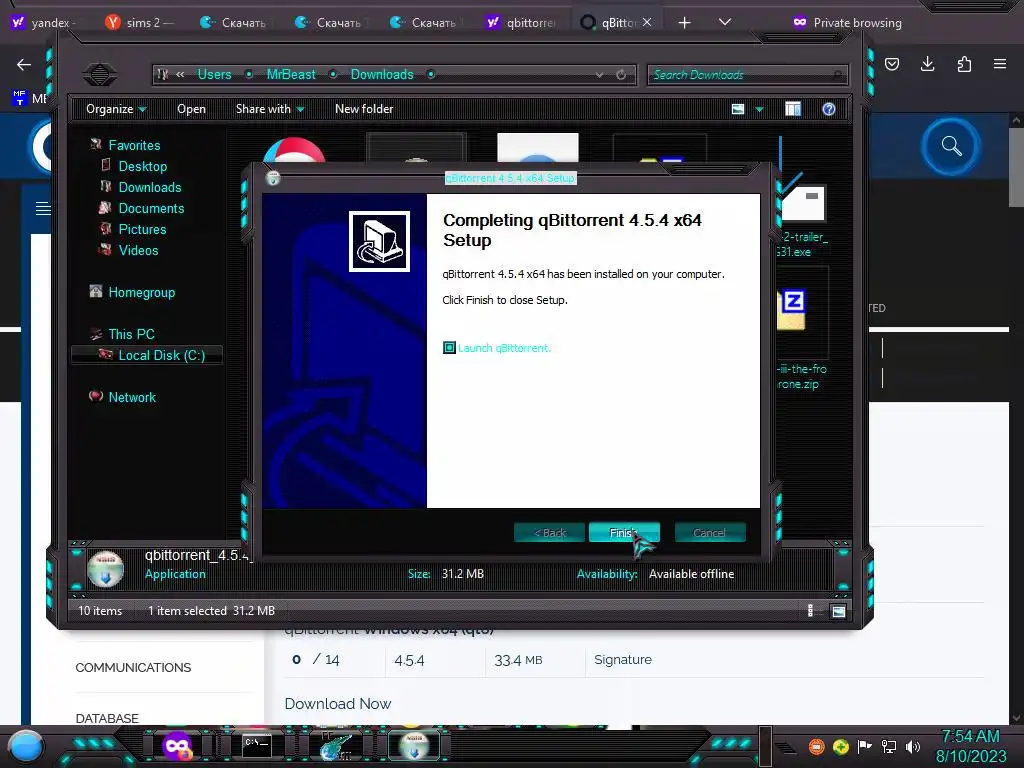Click the change view icon in Explorer
This screenshot has height=768, width=1024.
click(x=738, y=109)
